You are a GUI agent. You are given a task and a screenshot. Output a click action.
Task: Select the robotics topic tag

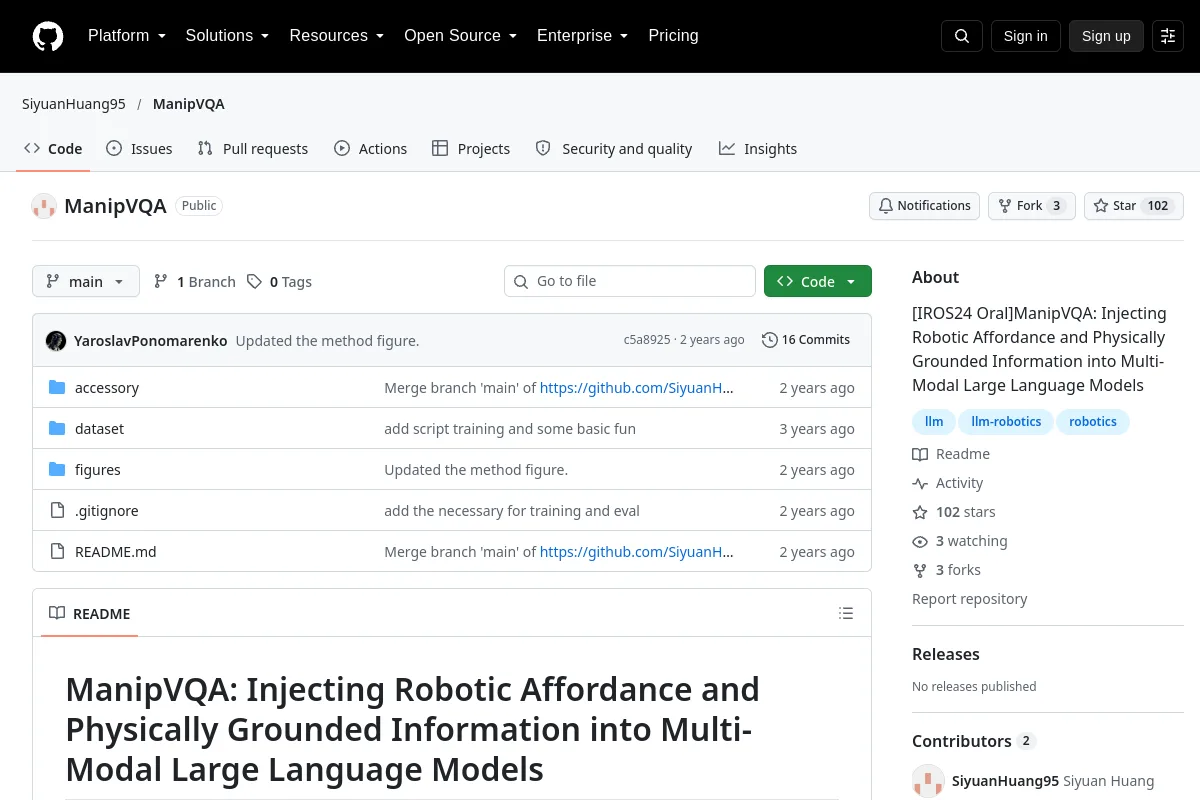coord(1093,421)
